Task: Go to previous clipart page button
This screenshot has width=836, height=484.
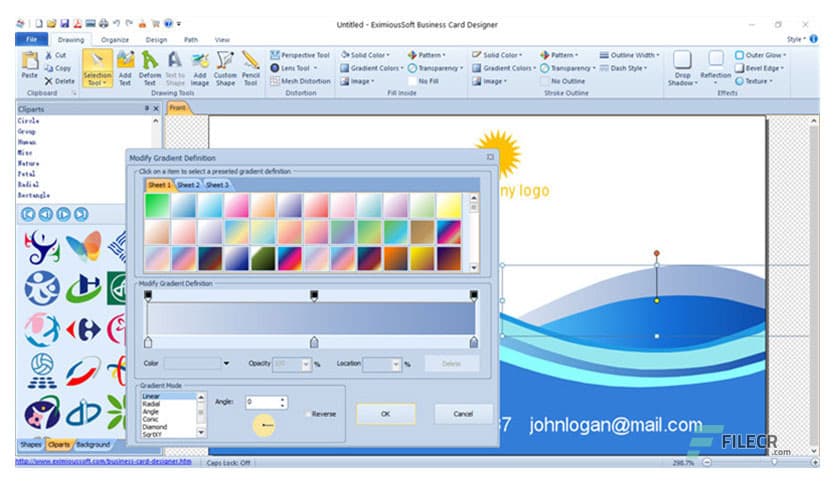Action: pyautogui.click(x=46, y=214)
